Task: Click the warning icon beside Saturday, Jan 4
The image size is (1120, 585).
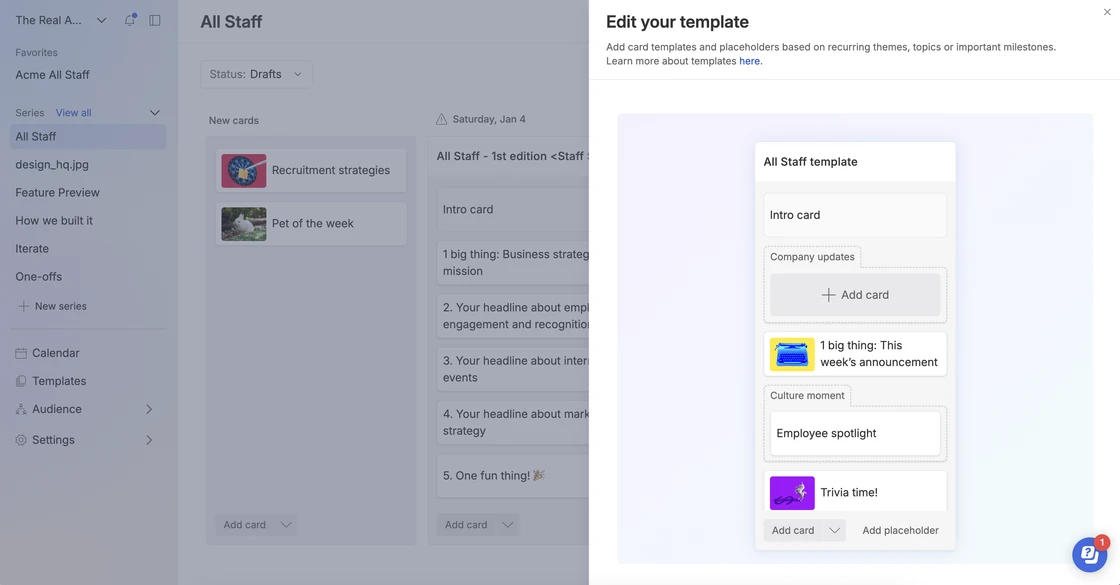Action: (x=441, y=119)
